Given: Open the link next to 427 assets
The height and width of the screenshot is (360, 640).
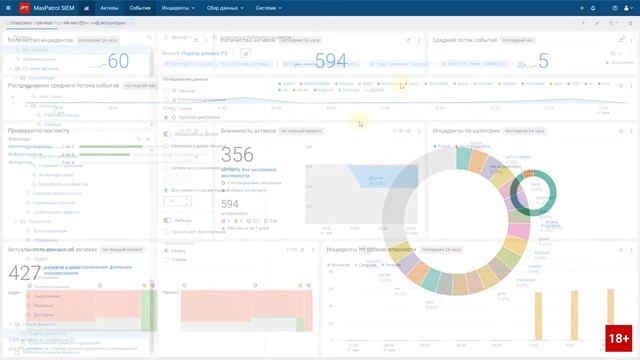Looking at the screenshot, I should (x=88, y=269).
